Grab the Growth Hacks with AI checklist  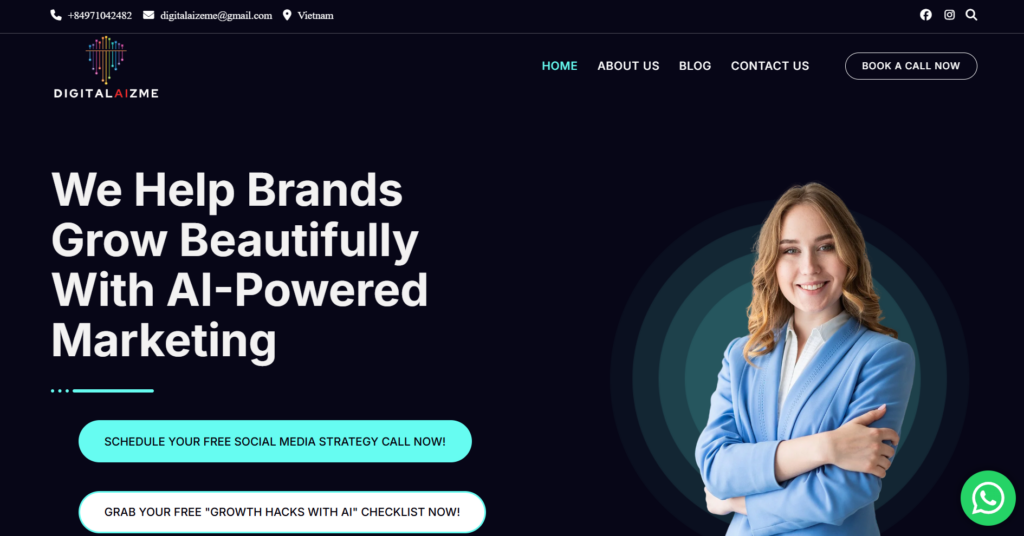[282, 512]
